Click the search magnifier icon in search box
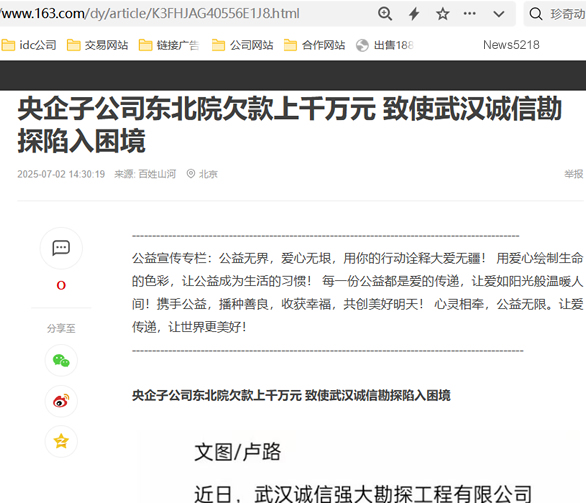 pos(536,14)
